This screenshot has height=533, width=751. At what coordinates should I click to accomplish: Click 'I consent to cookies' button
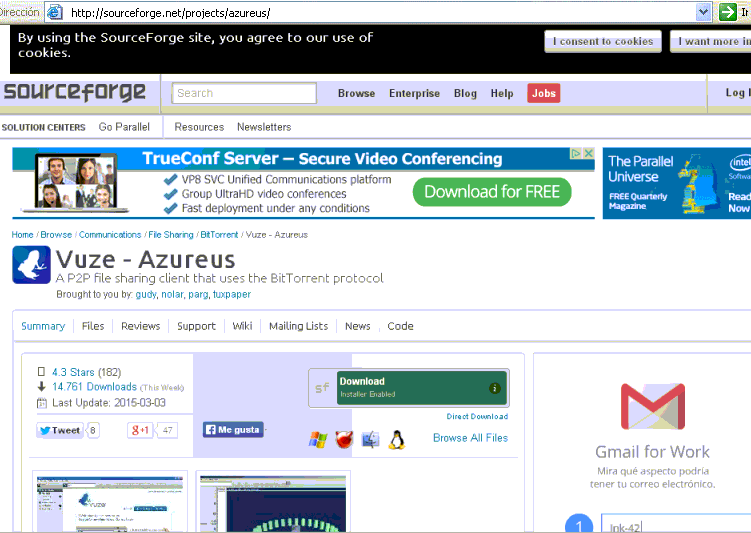tap(603, 41)
